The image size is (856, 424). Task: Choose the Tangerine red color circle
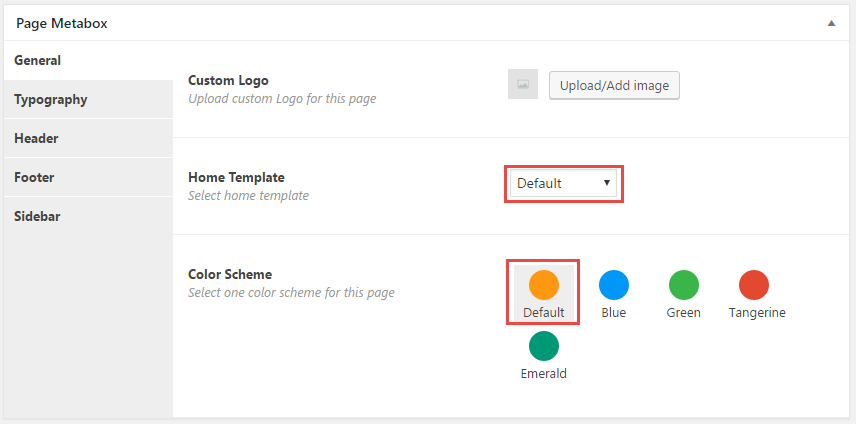[x=754, y=285]
